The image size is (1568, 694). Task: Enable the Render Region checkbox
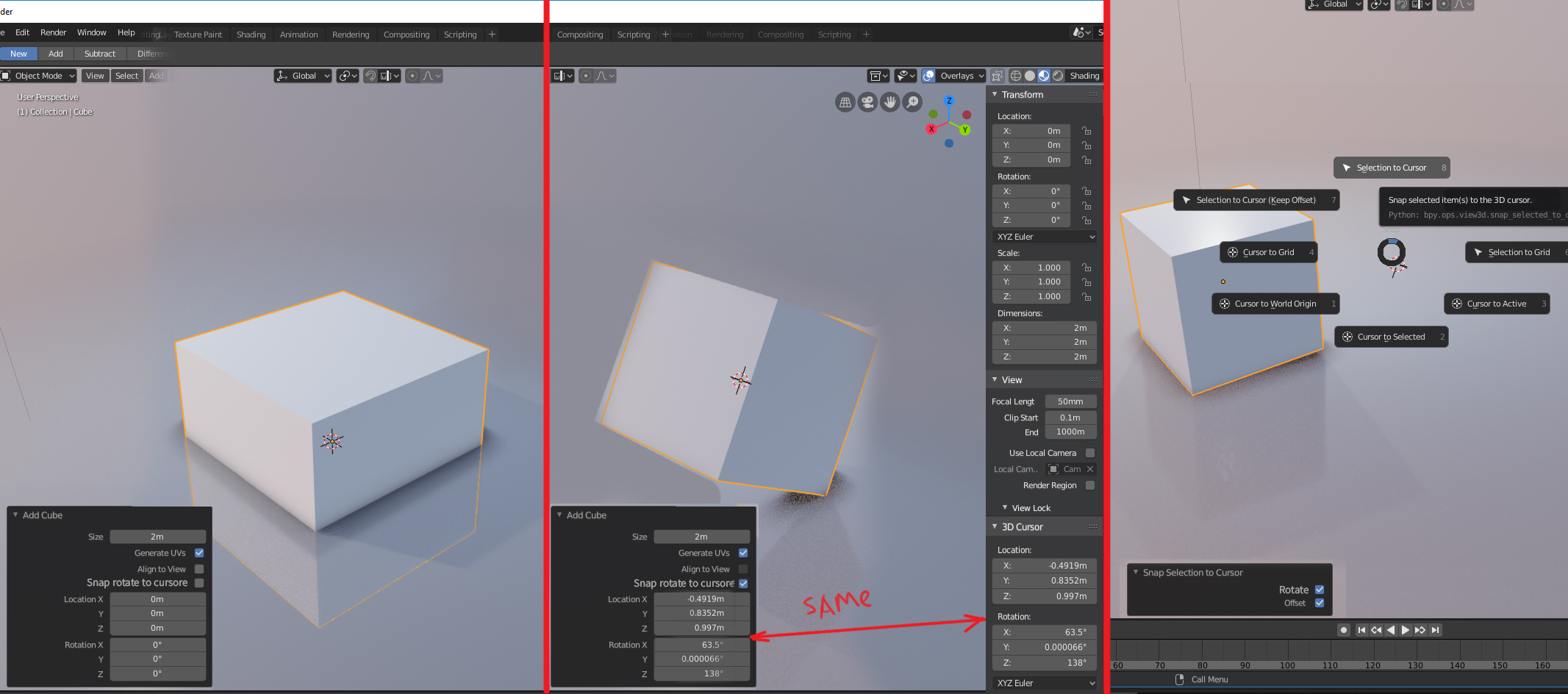(1090, 485)
